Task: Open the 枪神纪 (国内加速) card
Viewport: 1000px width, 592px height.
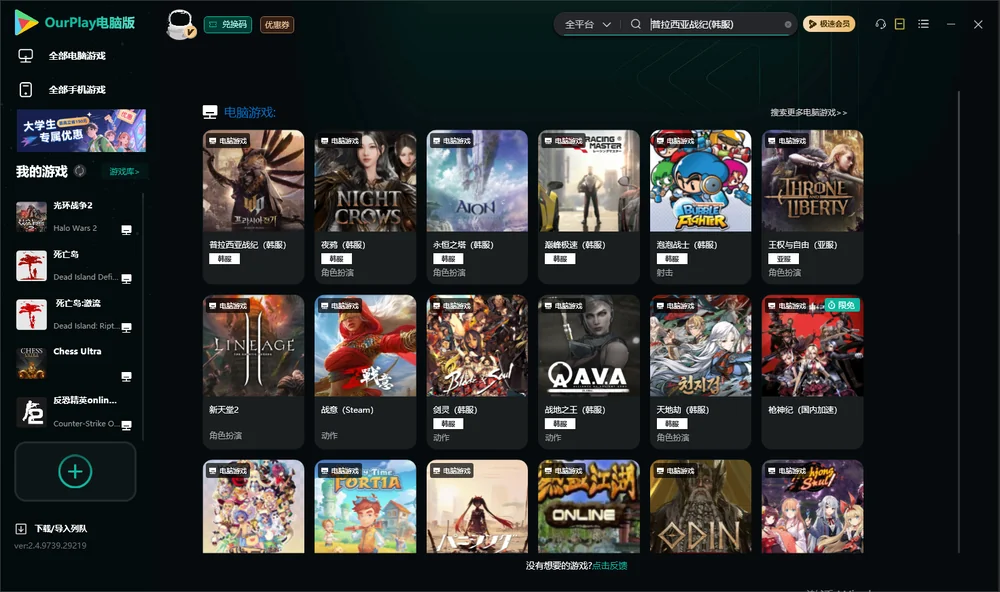Action: click(812, 371)
